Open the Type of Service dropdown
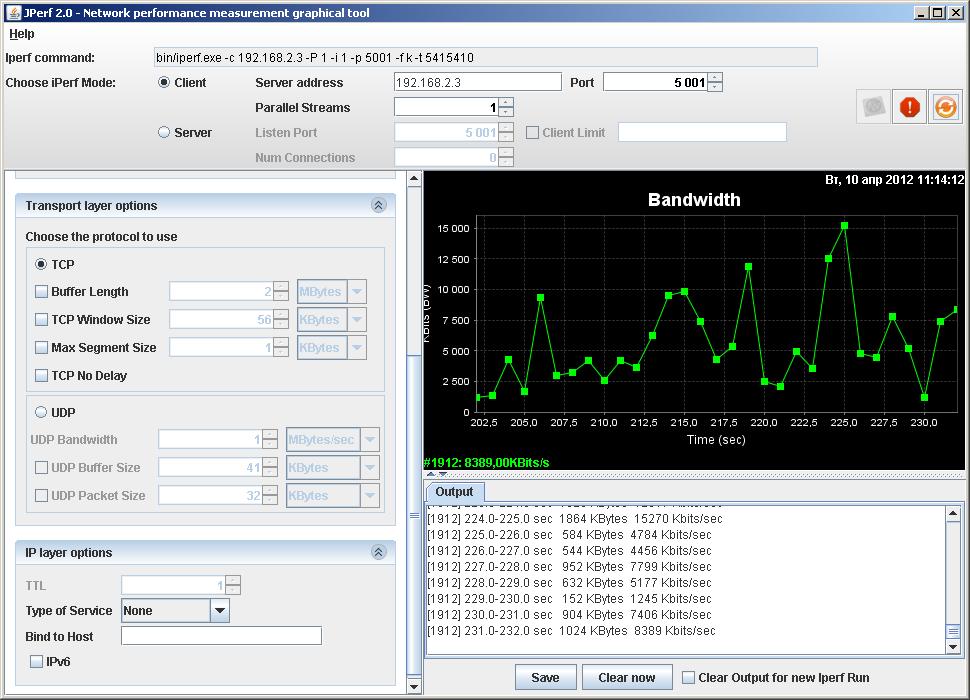 [x=220, y=610]
